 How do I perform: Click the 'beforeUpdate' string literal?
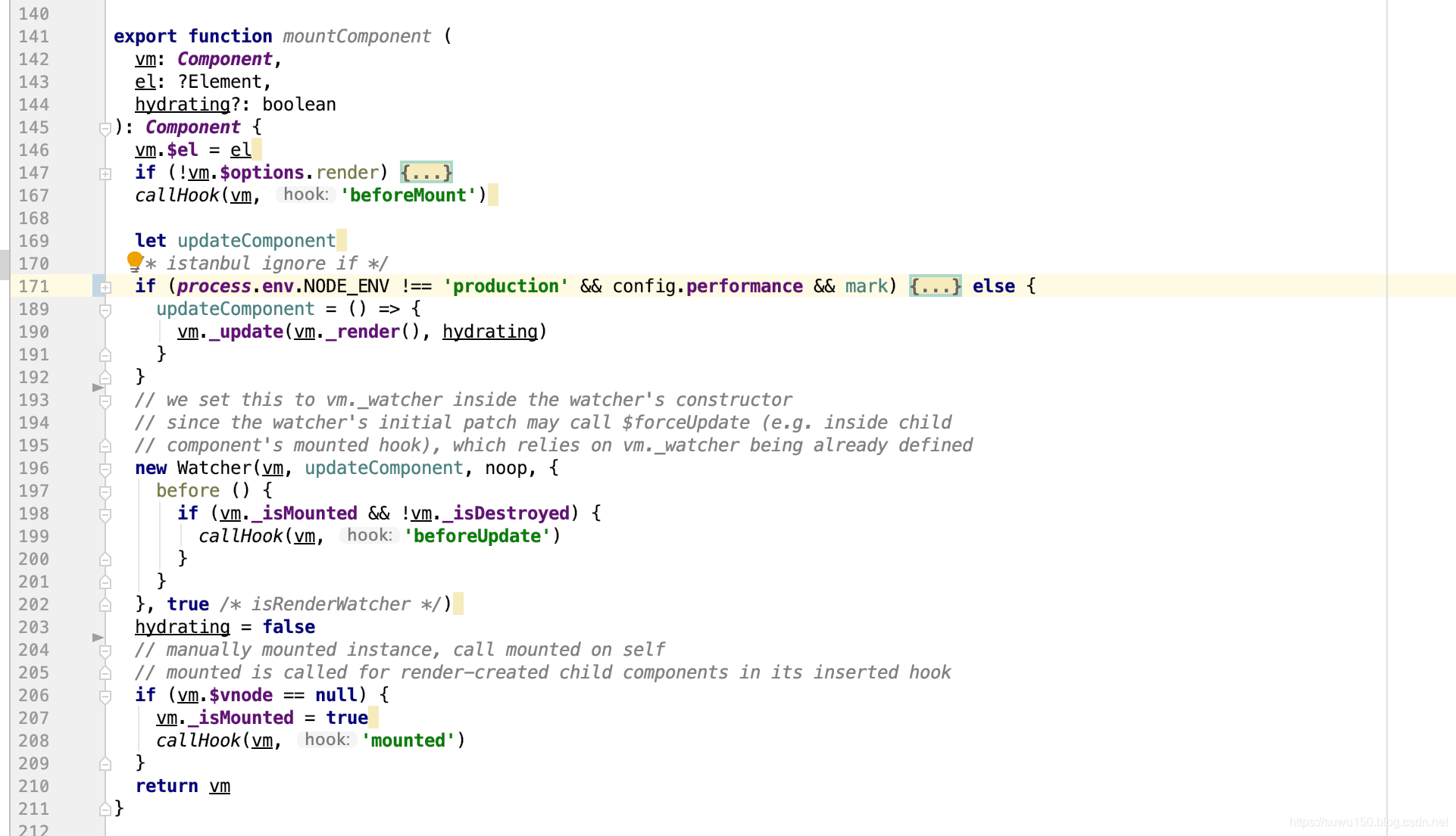pyautogui.click(x=477, y=536)
